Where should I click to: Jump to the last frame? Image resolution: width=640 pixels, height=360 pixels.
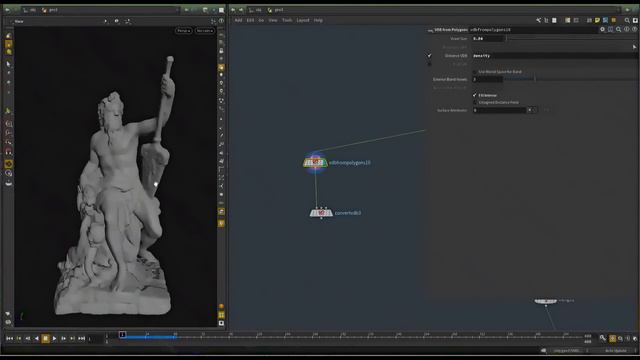click(x=81, y=338)
